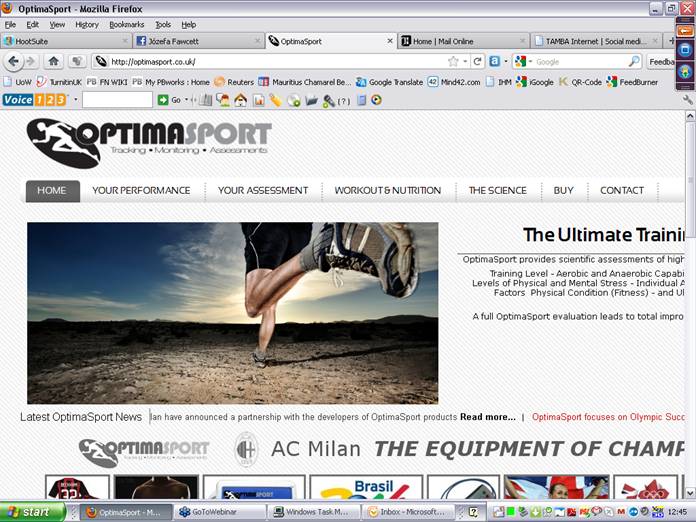Click the folder icon in Voice123 toolbar
696x522 pixels.
312,101
